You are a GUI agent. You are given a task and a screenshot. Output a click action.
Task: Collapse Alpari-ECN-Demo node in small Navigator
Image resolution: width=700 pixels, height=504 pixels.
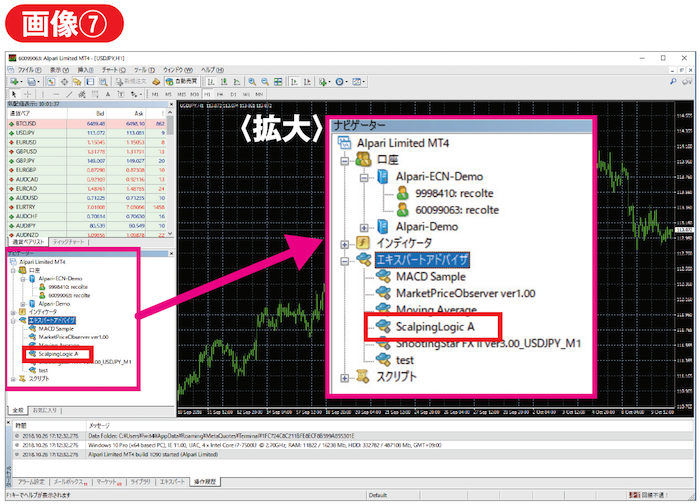click(23, 279)
